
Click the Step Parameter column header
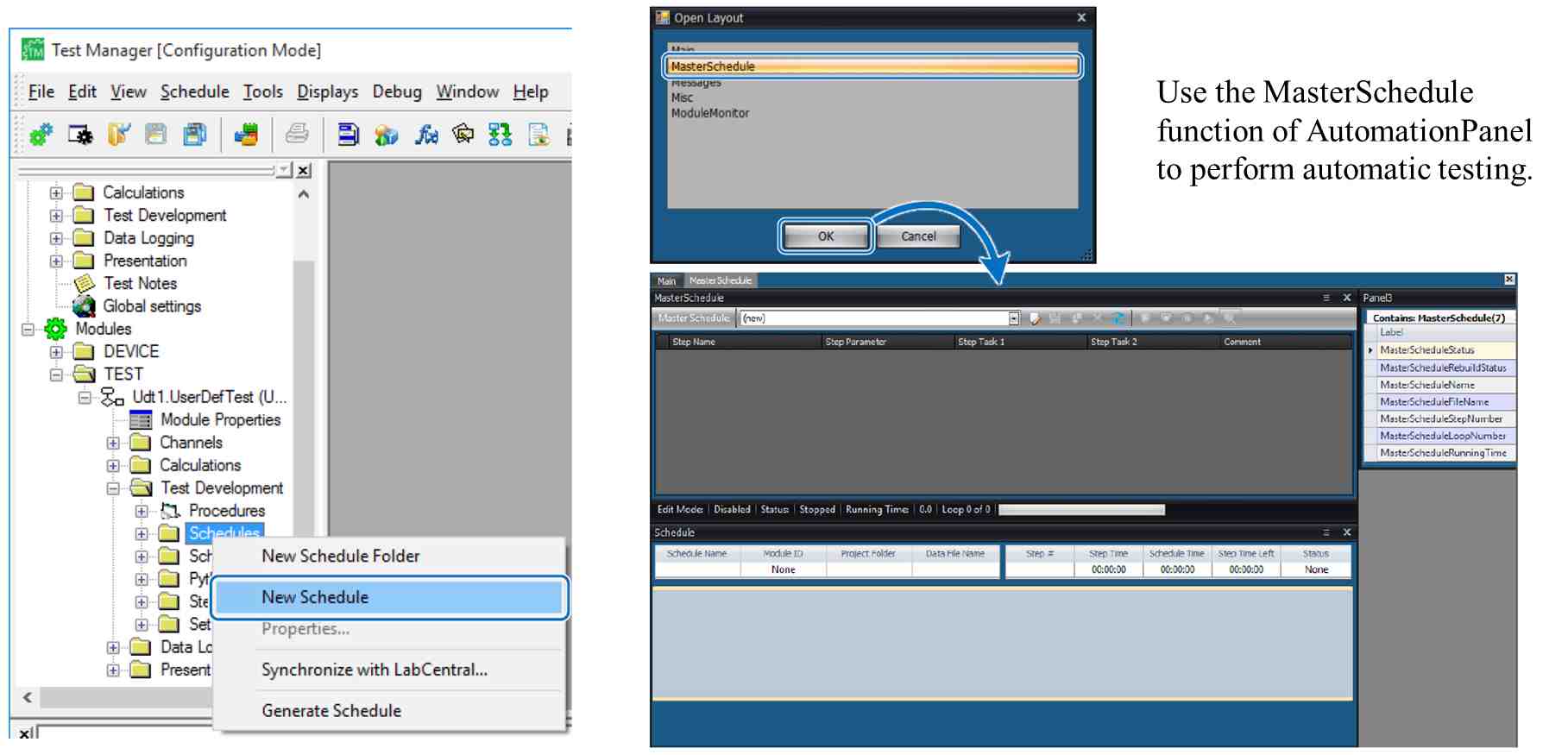[x=887, y=342]
